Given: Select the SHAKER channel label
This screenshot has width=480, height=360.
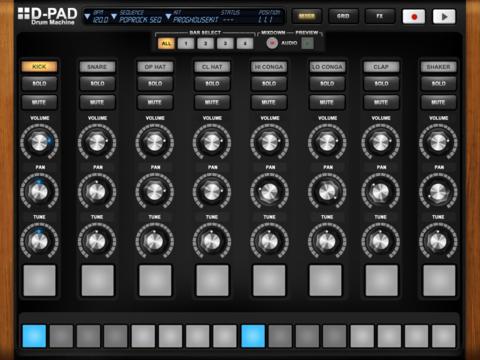Looking at the screenshot, I should pos(438,67).
